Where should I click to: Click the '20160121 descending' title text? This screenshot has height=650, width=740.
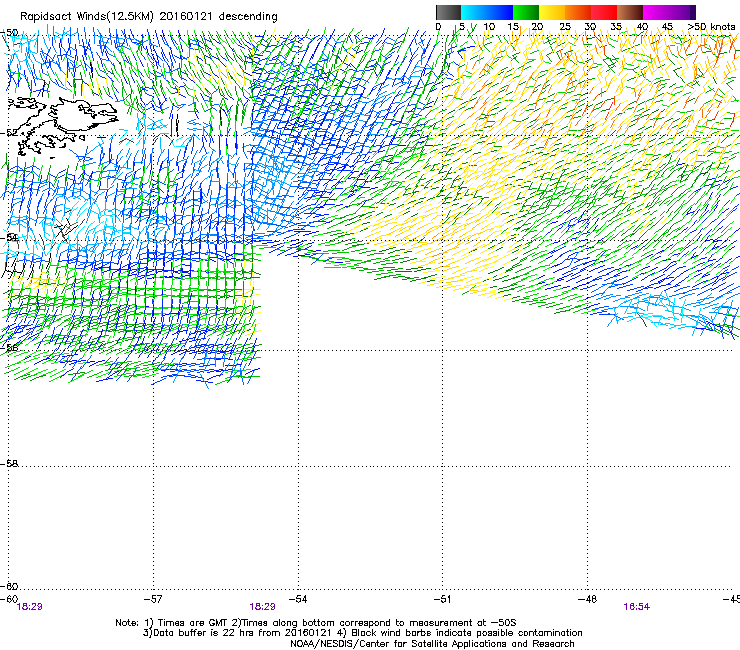click(219, 16)
